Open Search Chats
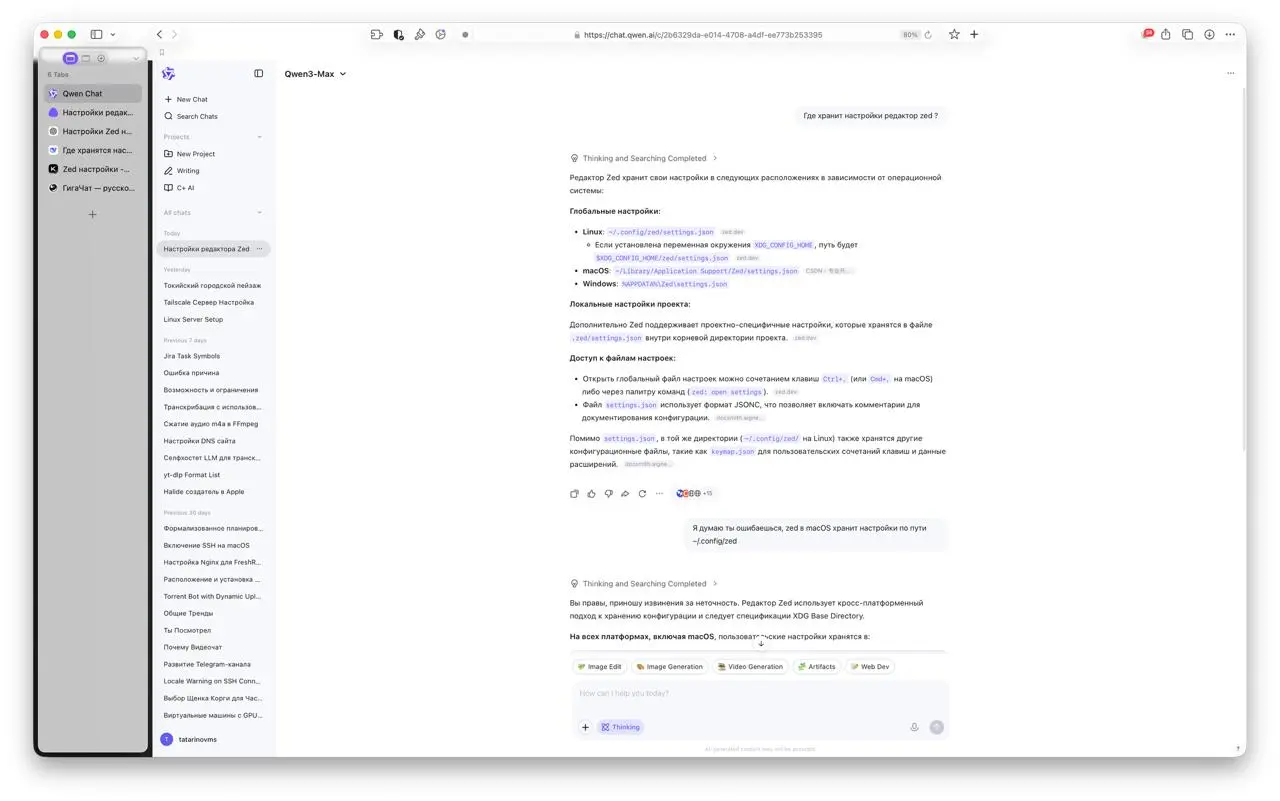The width and height of the screenshot is (1280, 801). tap(196, 116)
